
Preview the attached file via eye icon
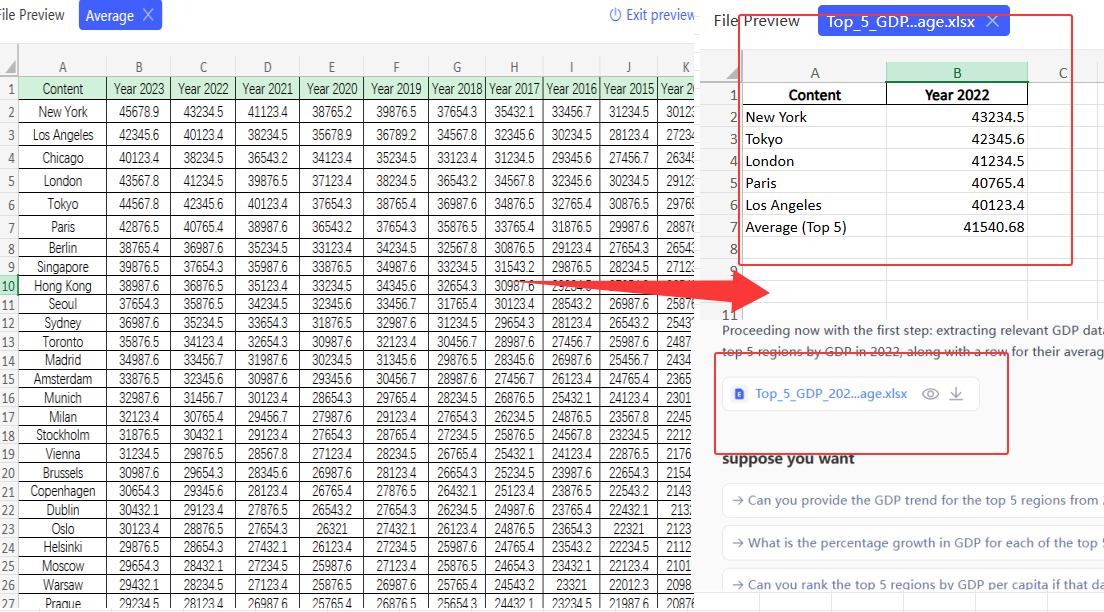[x=930, y=394]
